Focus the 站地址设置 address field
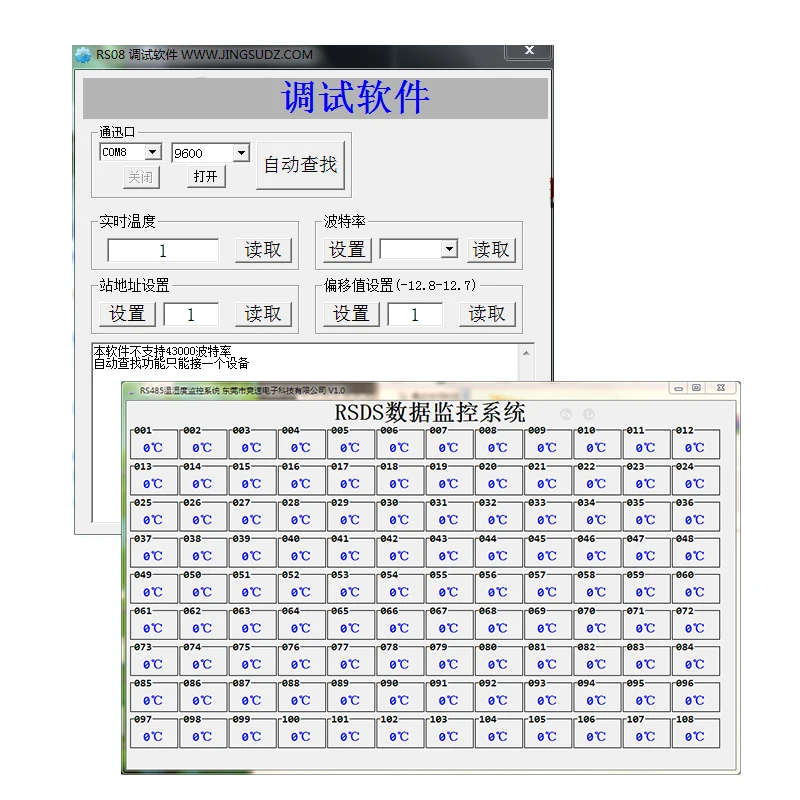 tap(191, 314)
